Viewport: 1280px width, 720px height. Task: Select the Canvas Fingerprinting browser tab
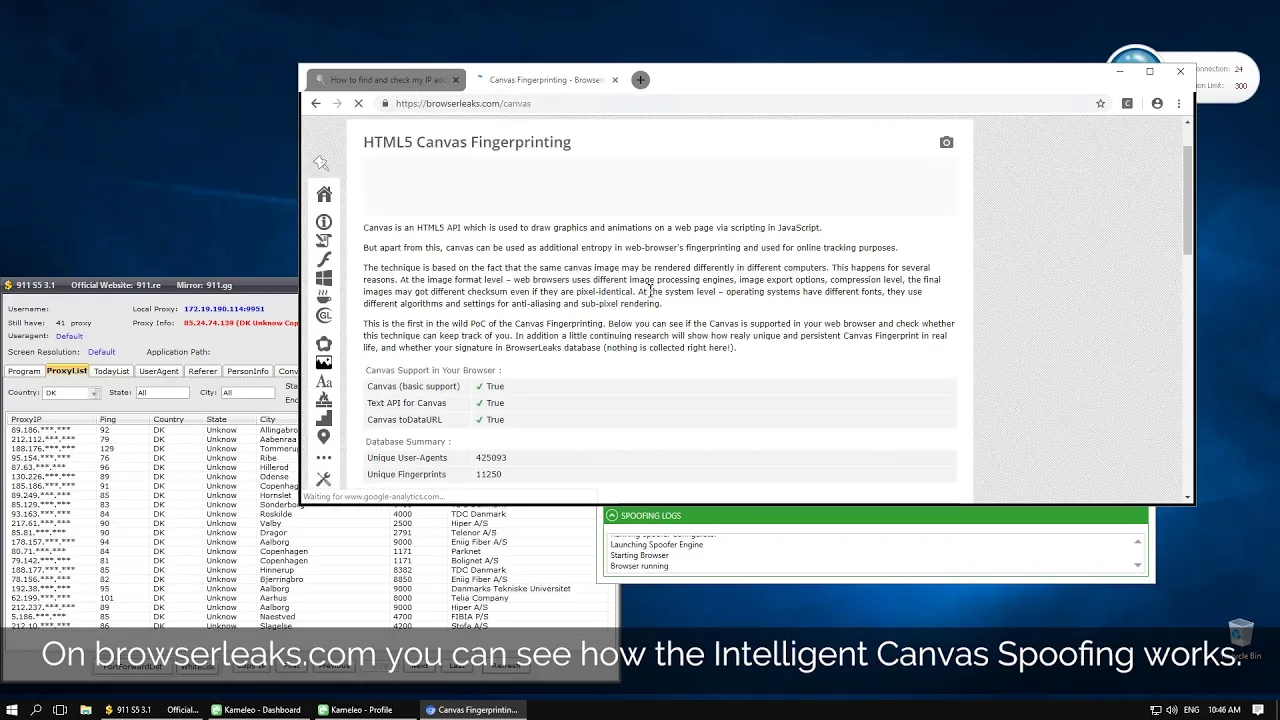(x=546, y=80)
